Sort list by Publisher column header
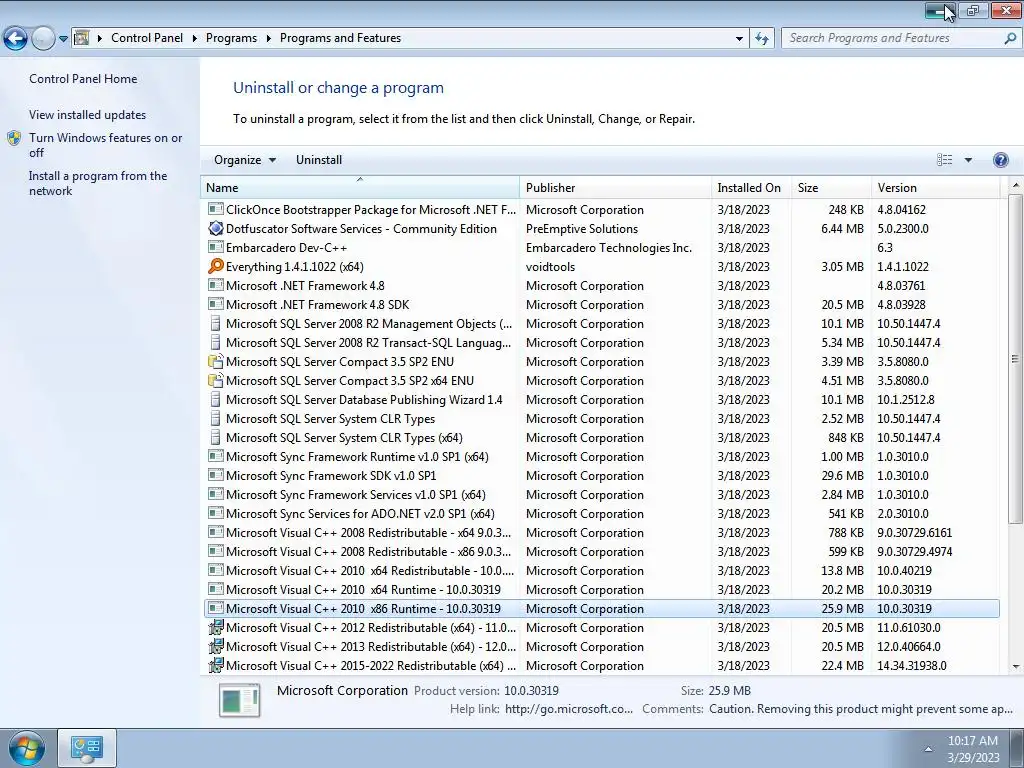The width and height of the screenshot is (1024, 768). pos(615,187)
